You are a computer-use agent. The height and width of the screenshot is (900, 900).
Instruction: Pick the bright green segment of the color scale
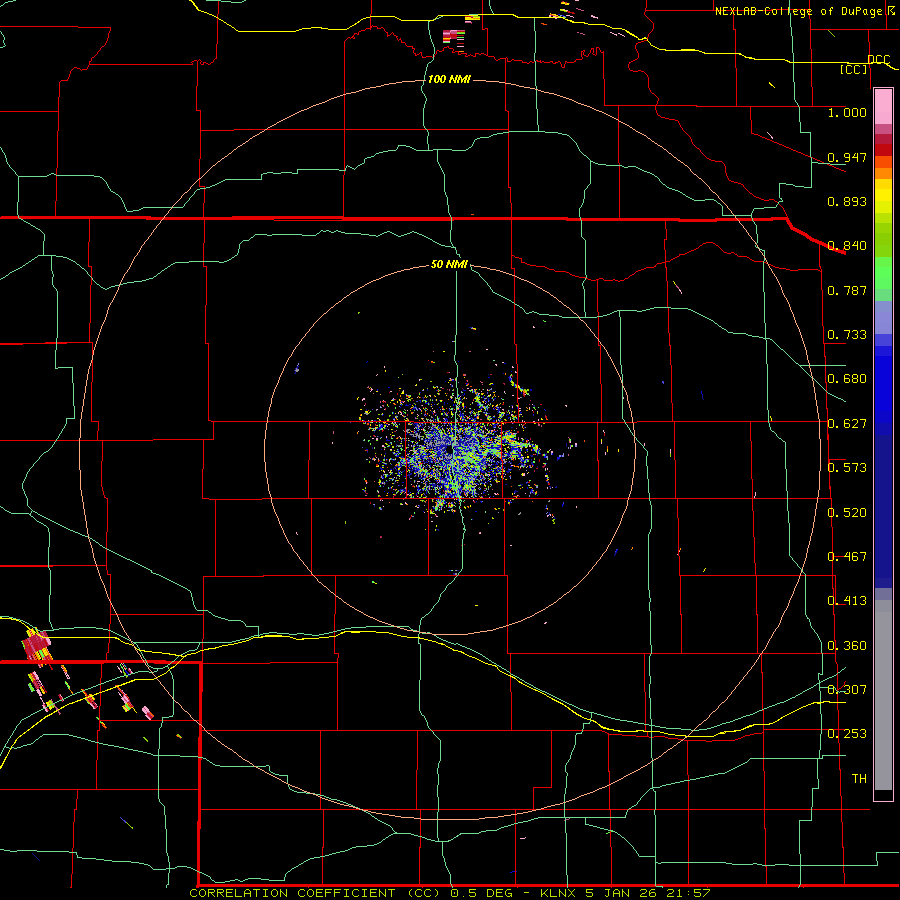[883, 273]
